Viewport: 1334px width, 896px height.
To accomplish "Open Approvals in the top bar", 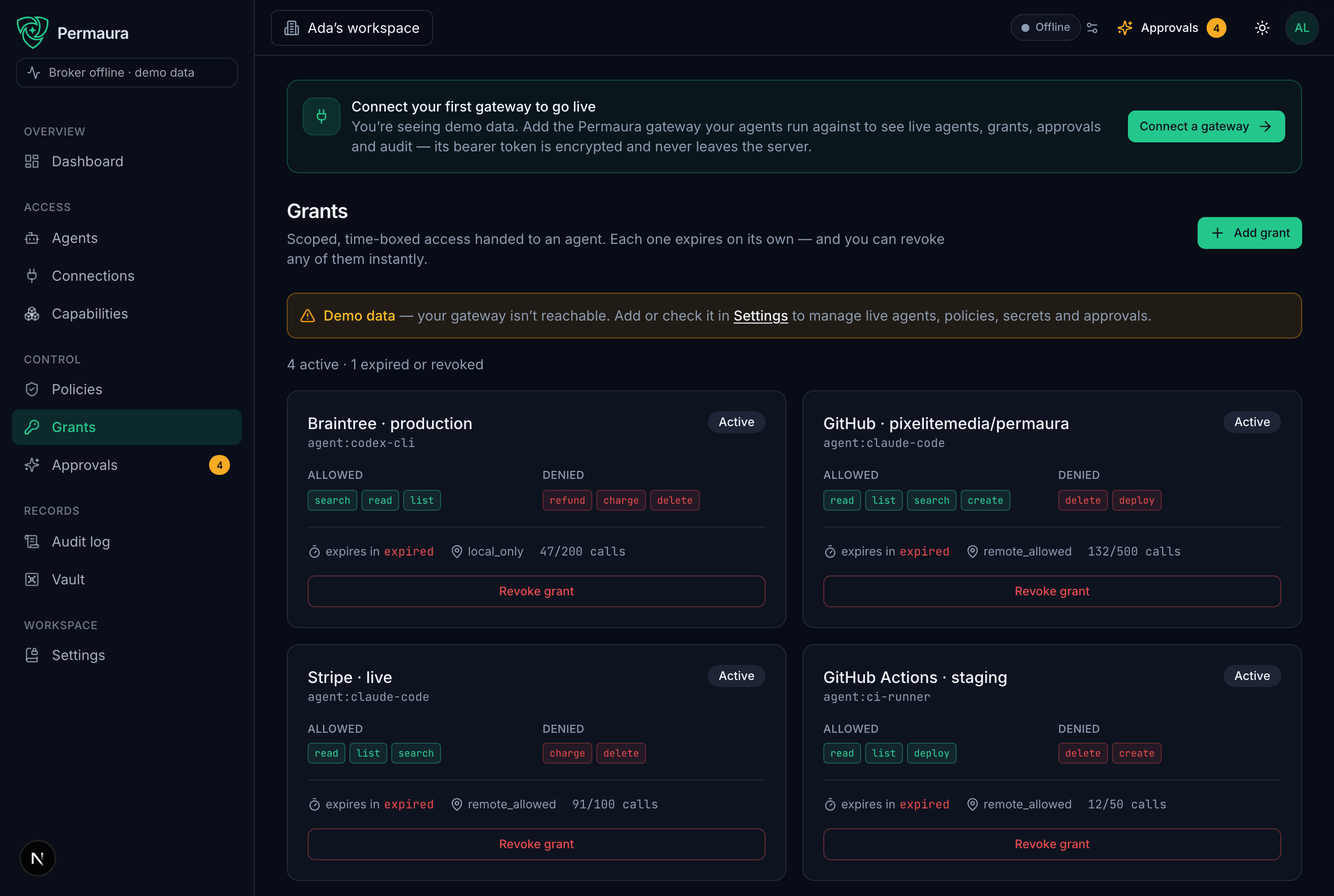I will 1172,27.
